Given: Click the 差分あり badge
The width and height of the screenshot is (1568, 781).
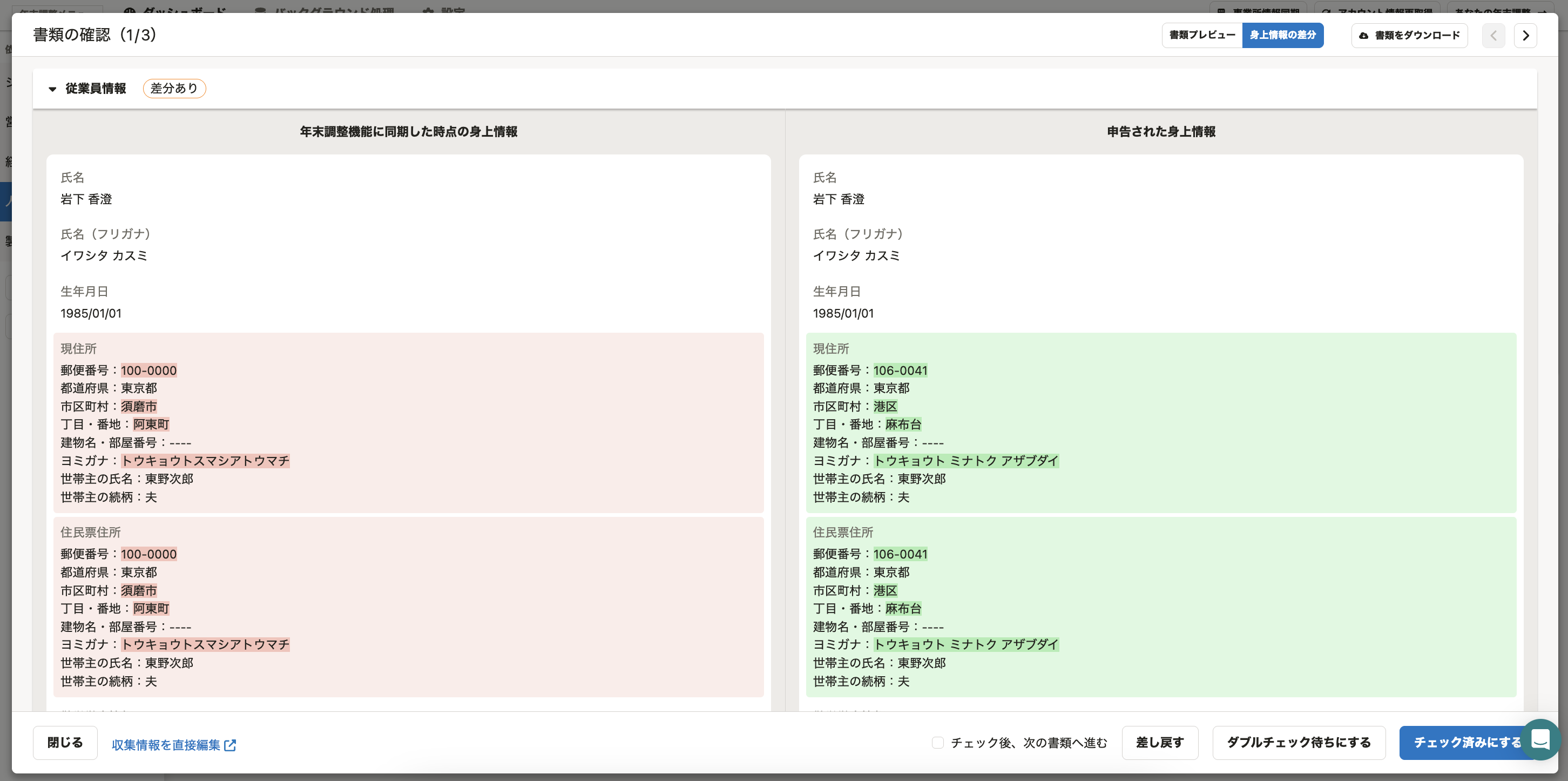Looking at the screenshot, I should tap(174, 88).
